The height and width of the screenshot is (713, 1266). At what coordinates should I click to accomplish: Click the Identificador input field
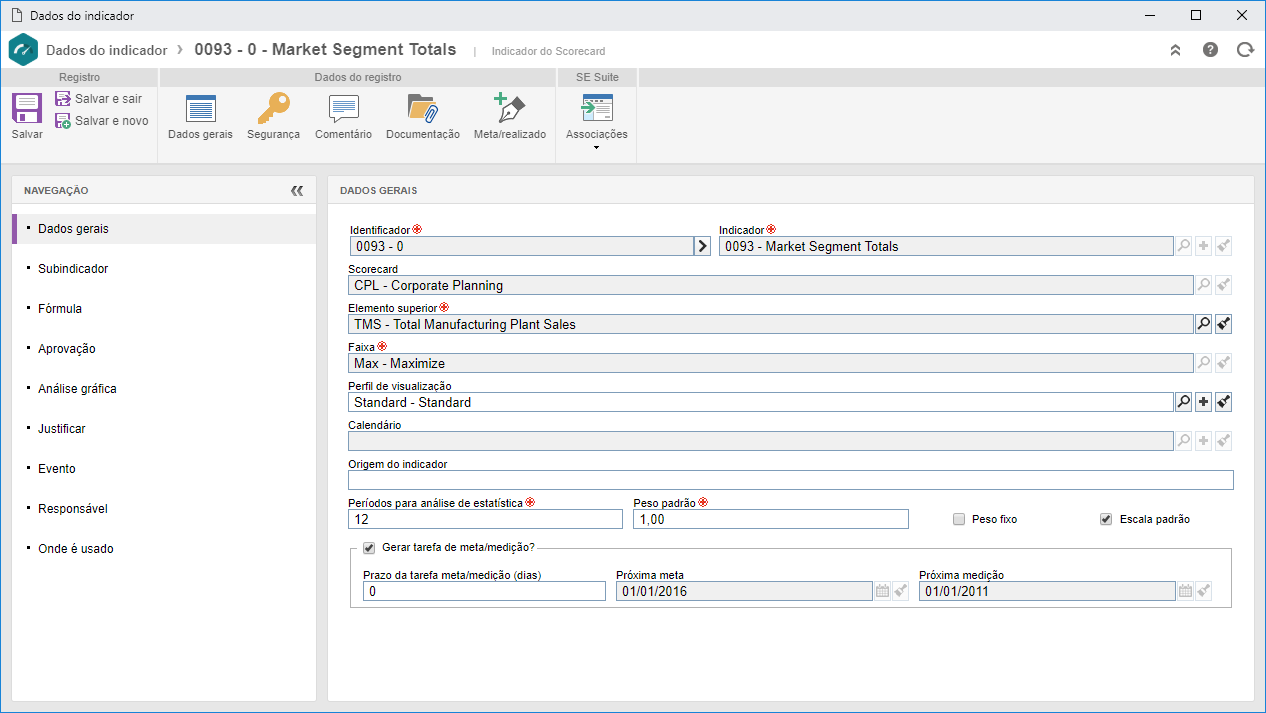[x=521, y=246]
